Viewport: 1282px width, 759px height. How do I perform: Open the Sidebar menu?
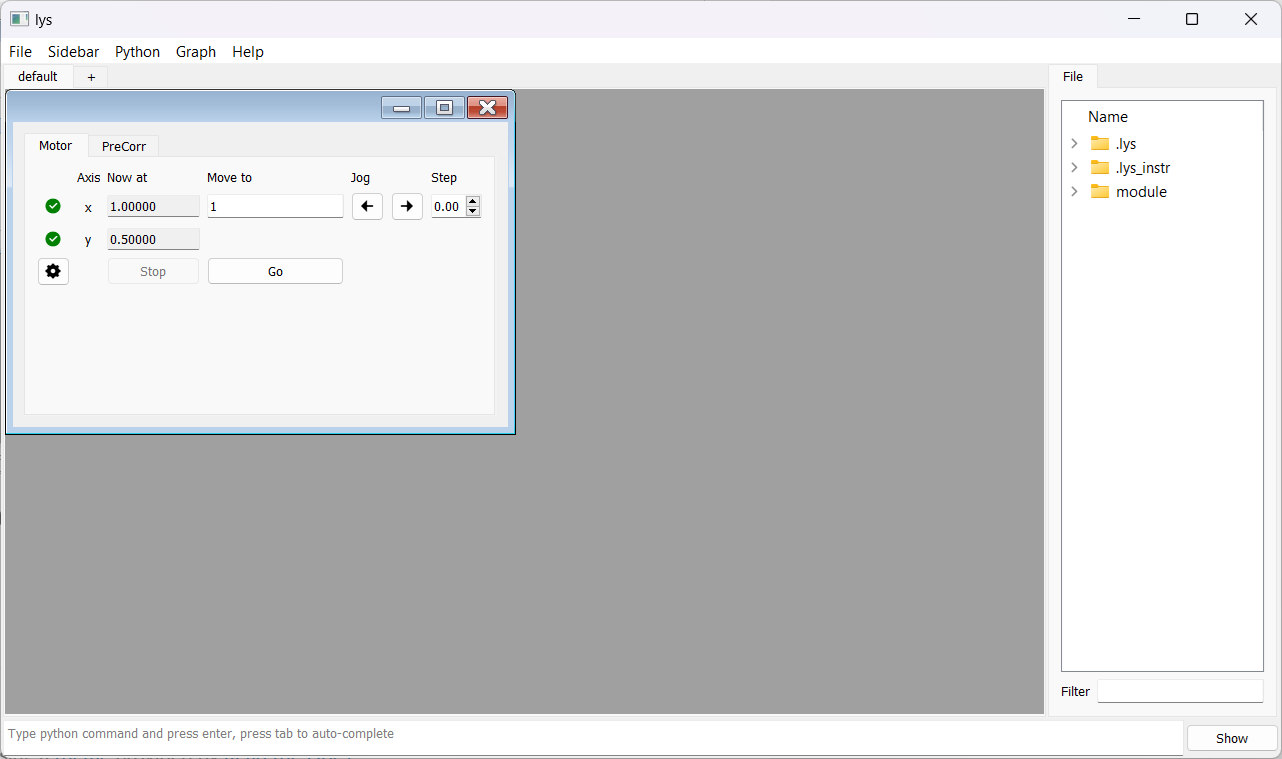(x=73, y=52)
